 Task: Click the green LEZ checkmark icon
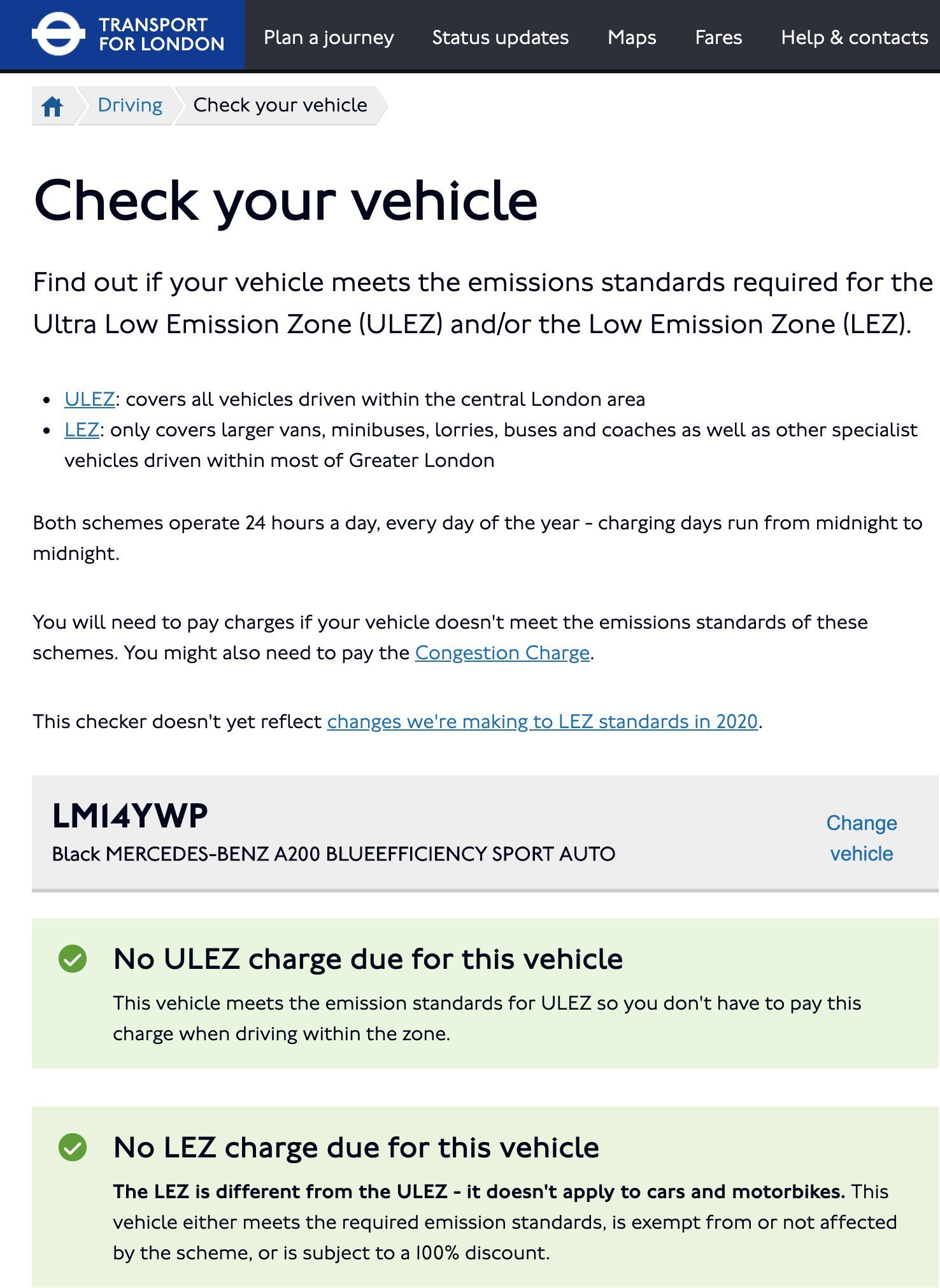[73, 1147]
